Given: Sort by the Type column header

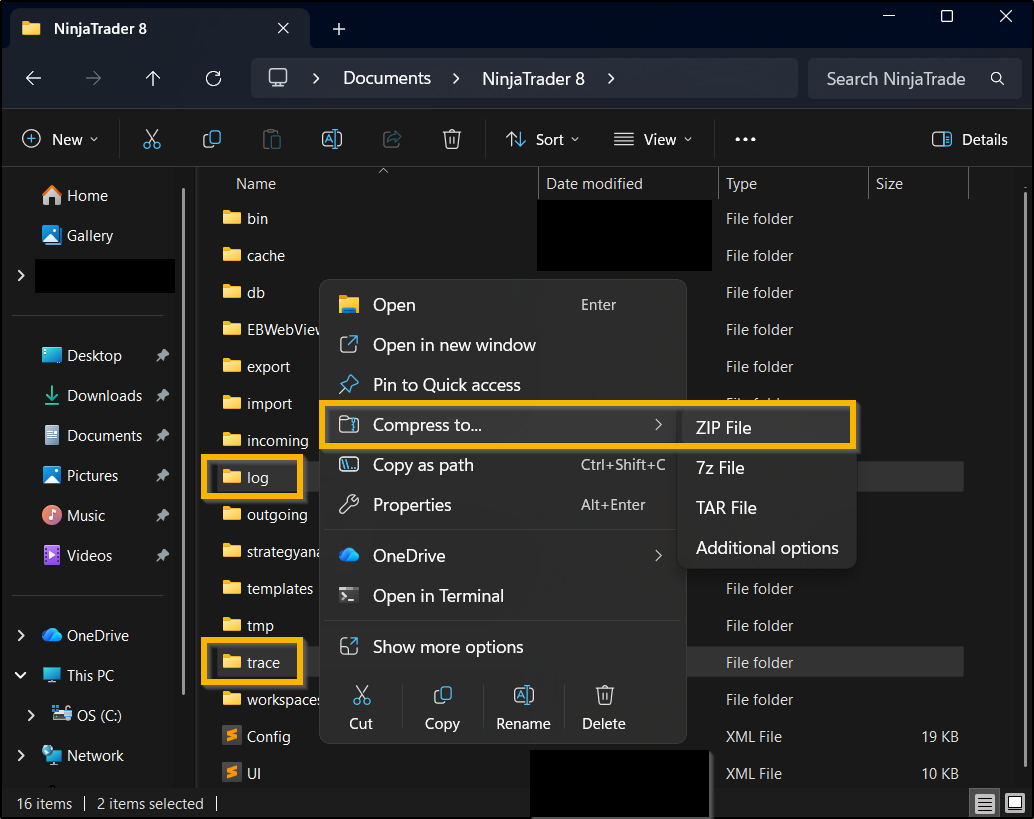Looking at the screenshot, I should pyautogui.click(x=793, y=184).
